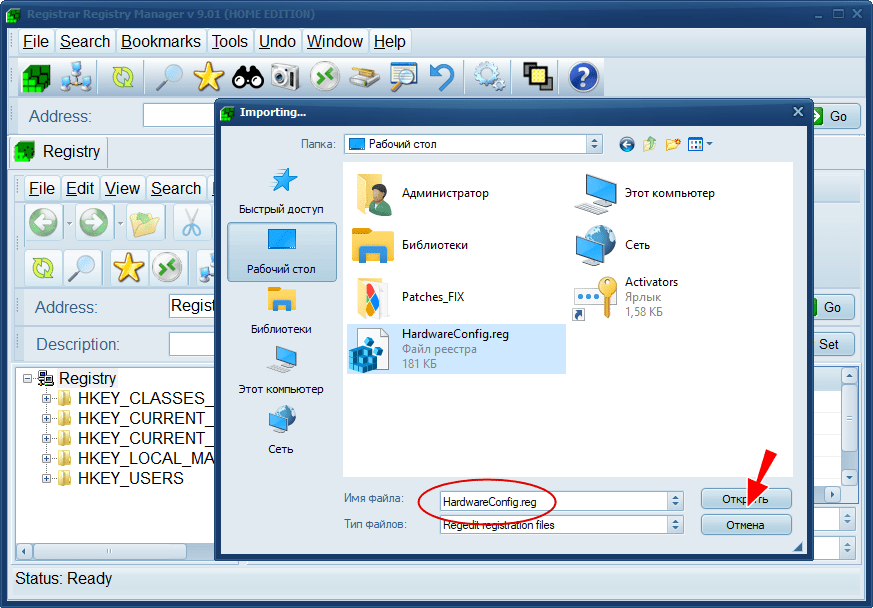Click the create new folder icon in dialog
The width and height of the screenshot is (873, 608).
point(673,144)
